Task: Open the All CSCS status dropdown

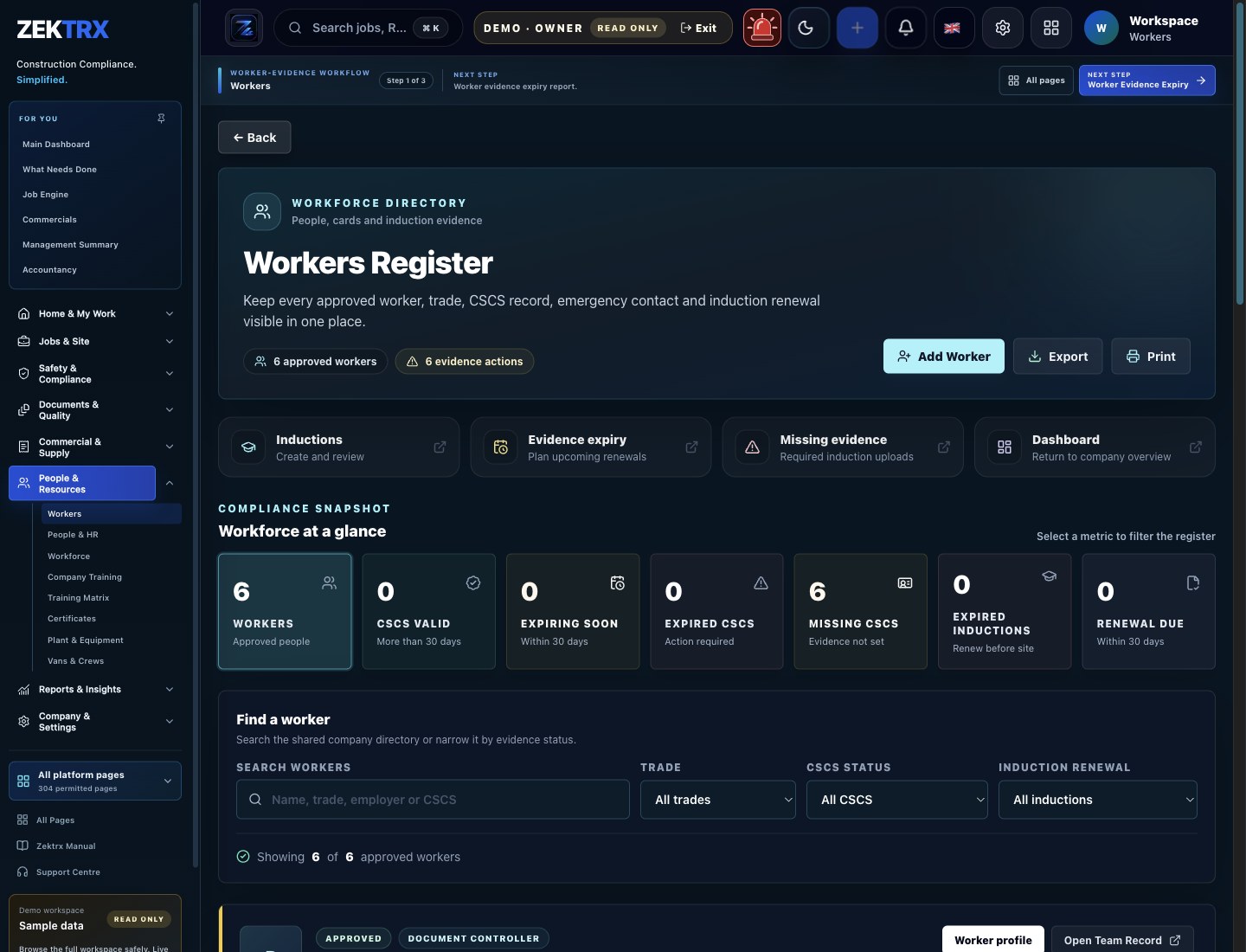Action: coord(897,800)
